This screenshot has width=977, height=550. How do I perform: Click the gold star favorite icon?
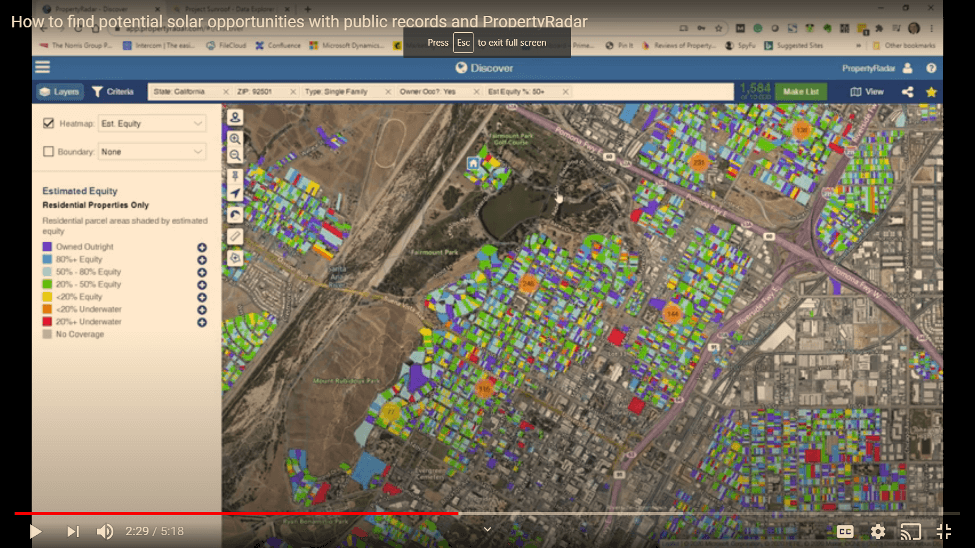pos(932,92)
